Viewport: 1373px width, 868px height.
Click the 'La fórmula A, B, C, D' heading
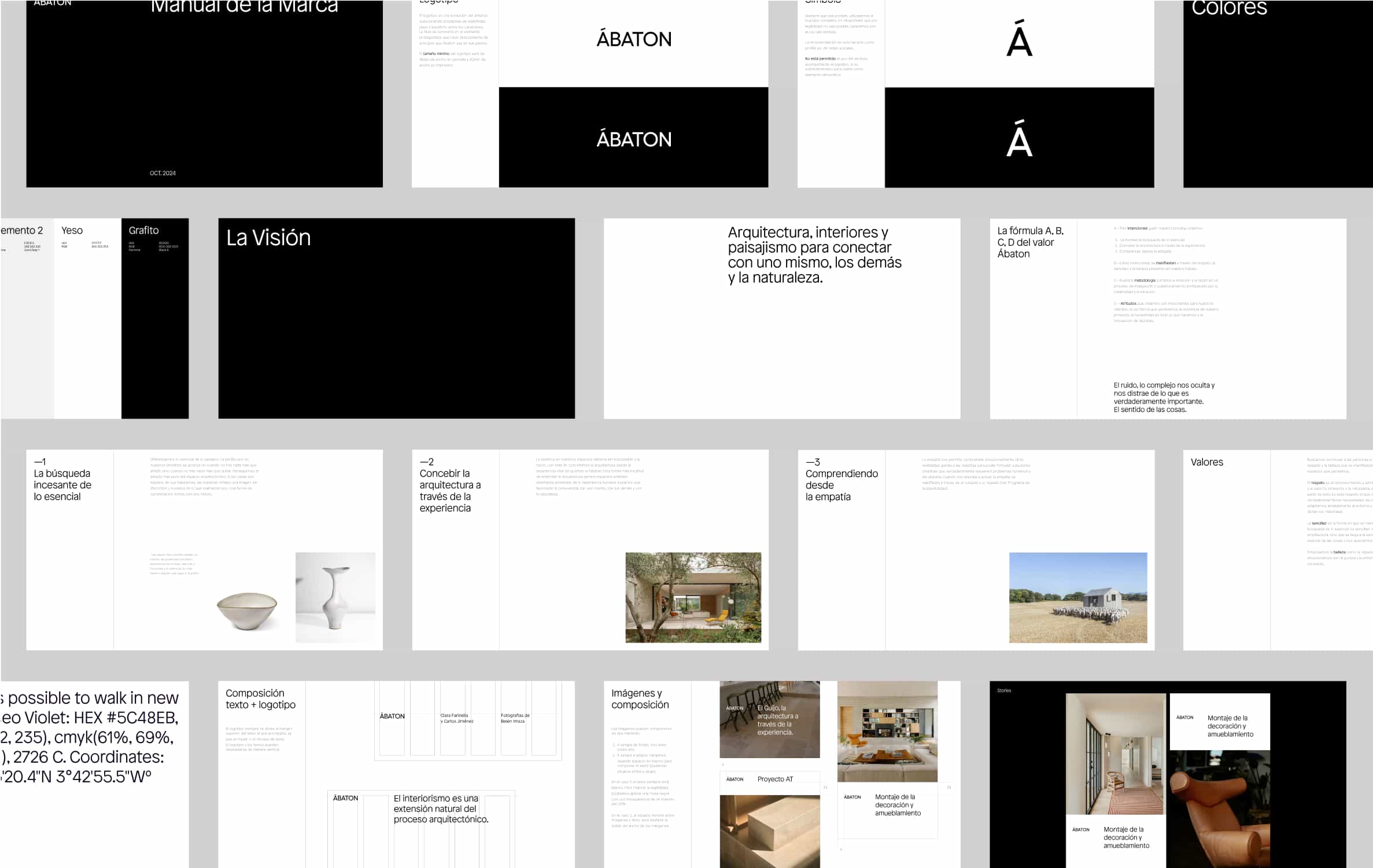(1030, 242)
